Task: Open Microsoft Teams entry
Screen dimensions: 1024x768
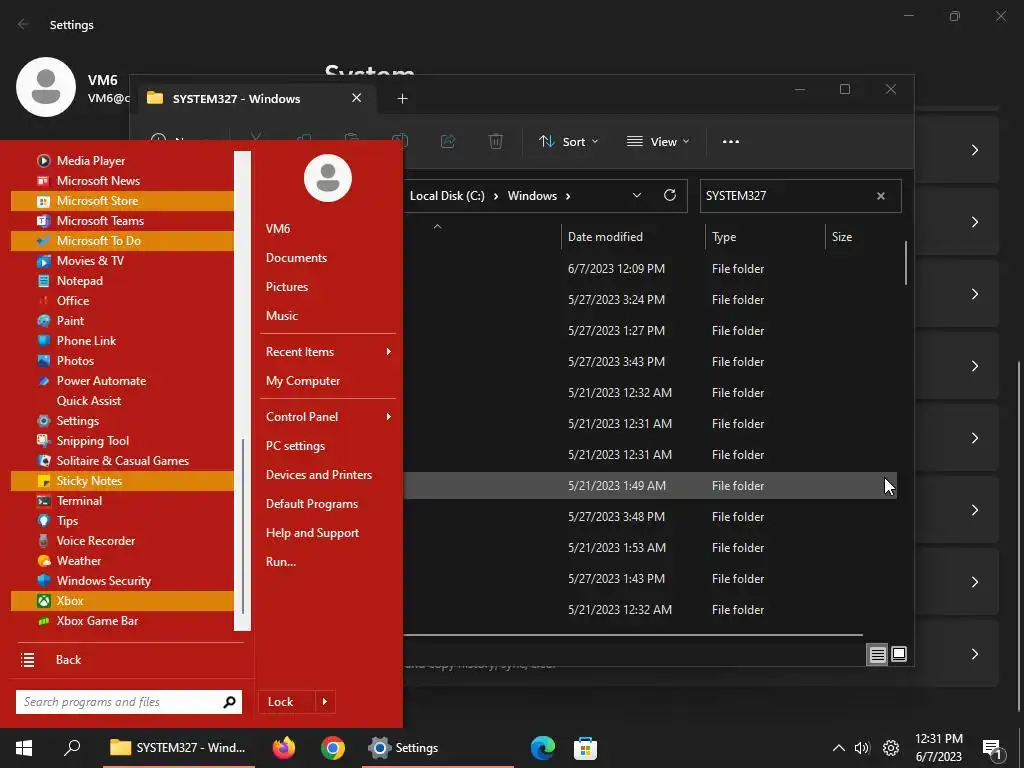Action: coord(122,221)
